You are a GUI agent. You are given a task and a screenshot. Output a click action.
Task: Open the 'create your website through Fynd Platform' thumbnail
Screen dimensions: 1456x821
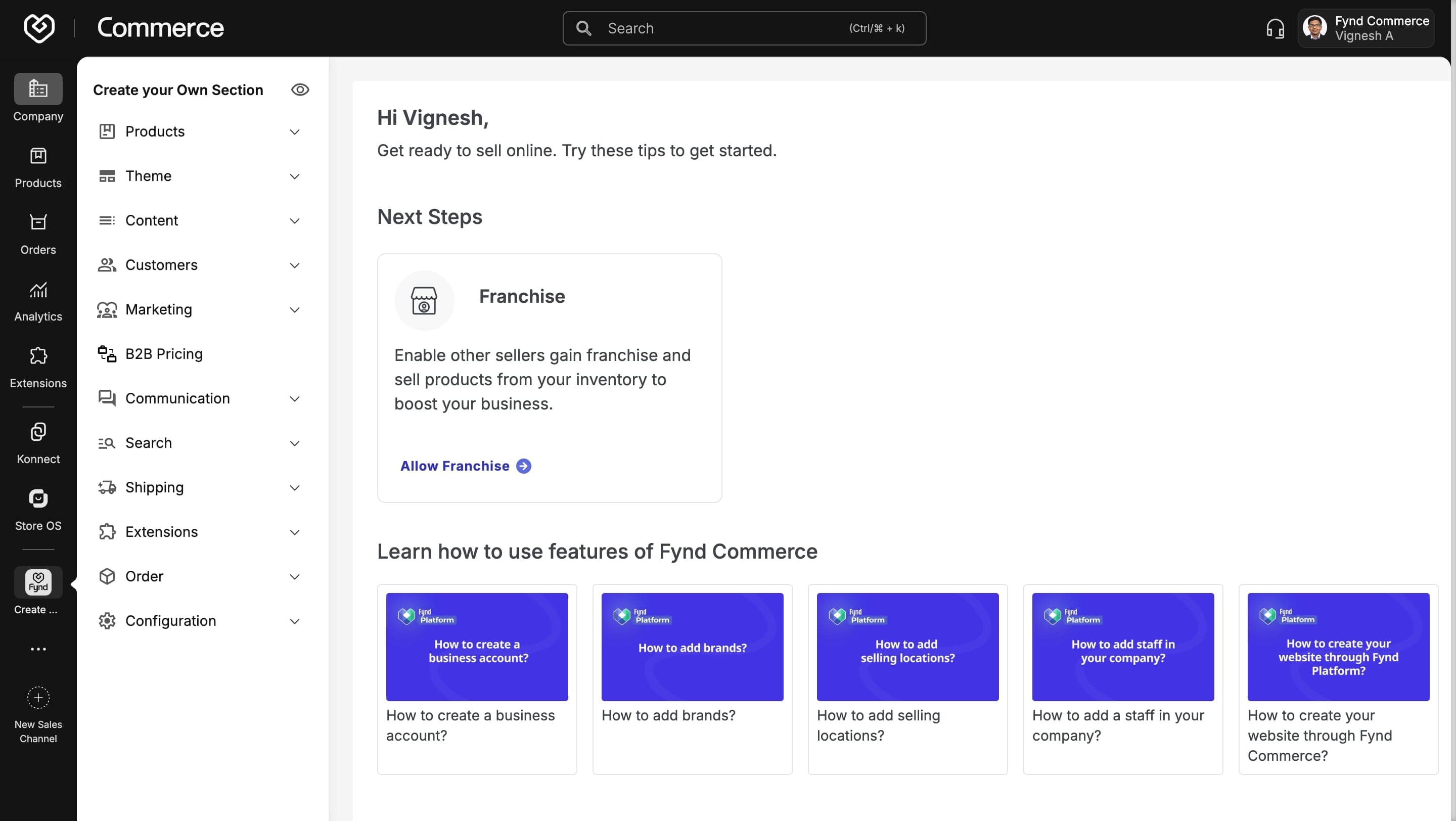click(1338, 647)
